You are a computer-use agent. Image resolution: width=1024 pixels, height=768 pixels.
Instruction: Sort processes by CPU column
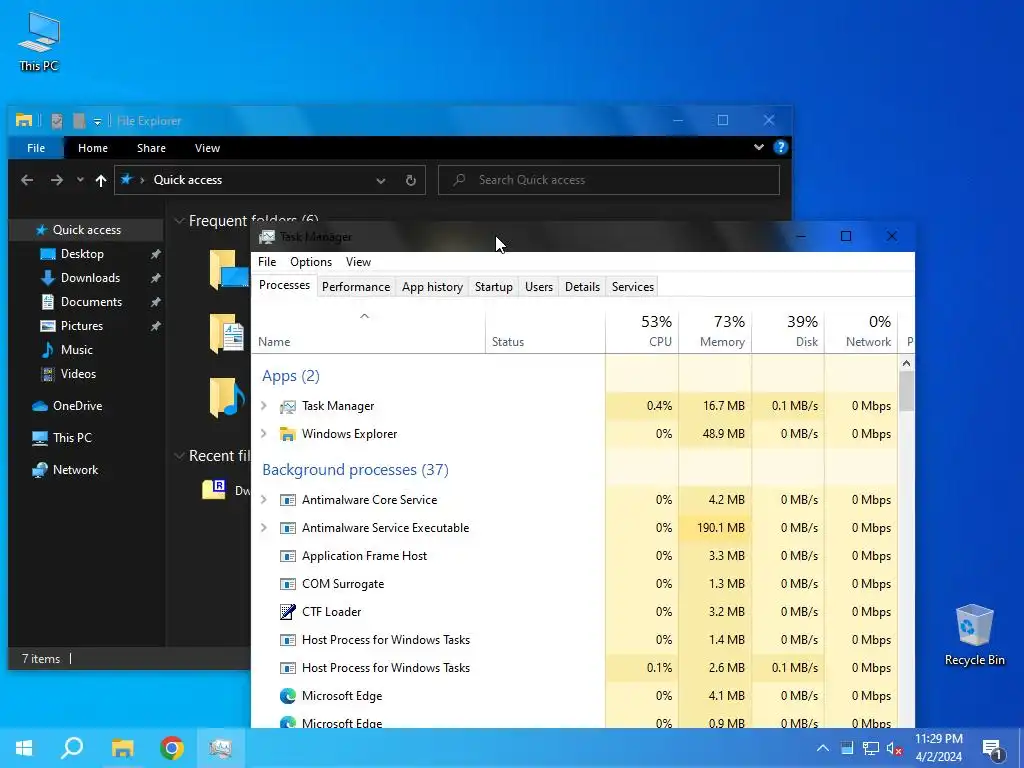tap(643, 330)
